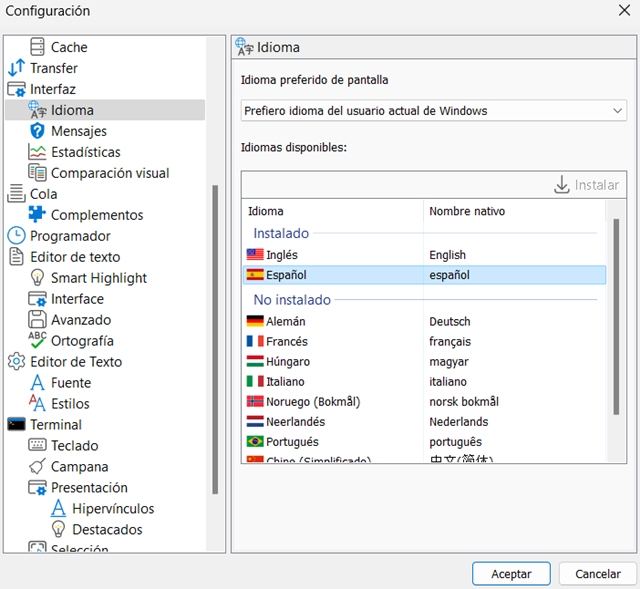This screenshot has width=640, height=589.
Task: Click the Estilos double-A icon
Action: [37, 403]
